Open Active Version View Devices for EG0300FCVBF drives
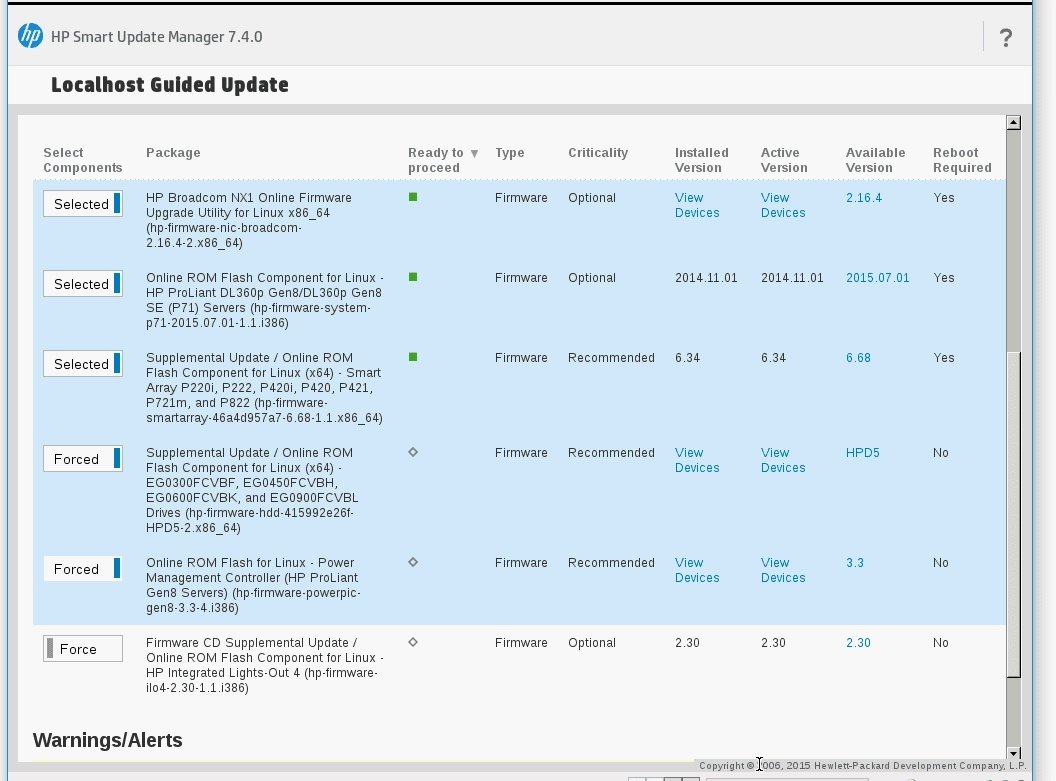The height and width of the screenshot is (781, 1056). (783, 460)
